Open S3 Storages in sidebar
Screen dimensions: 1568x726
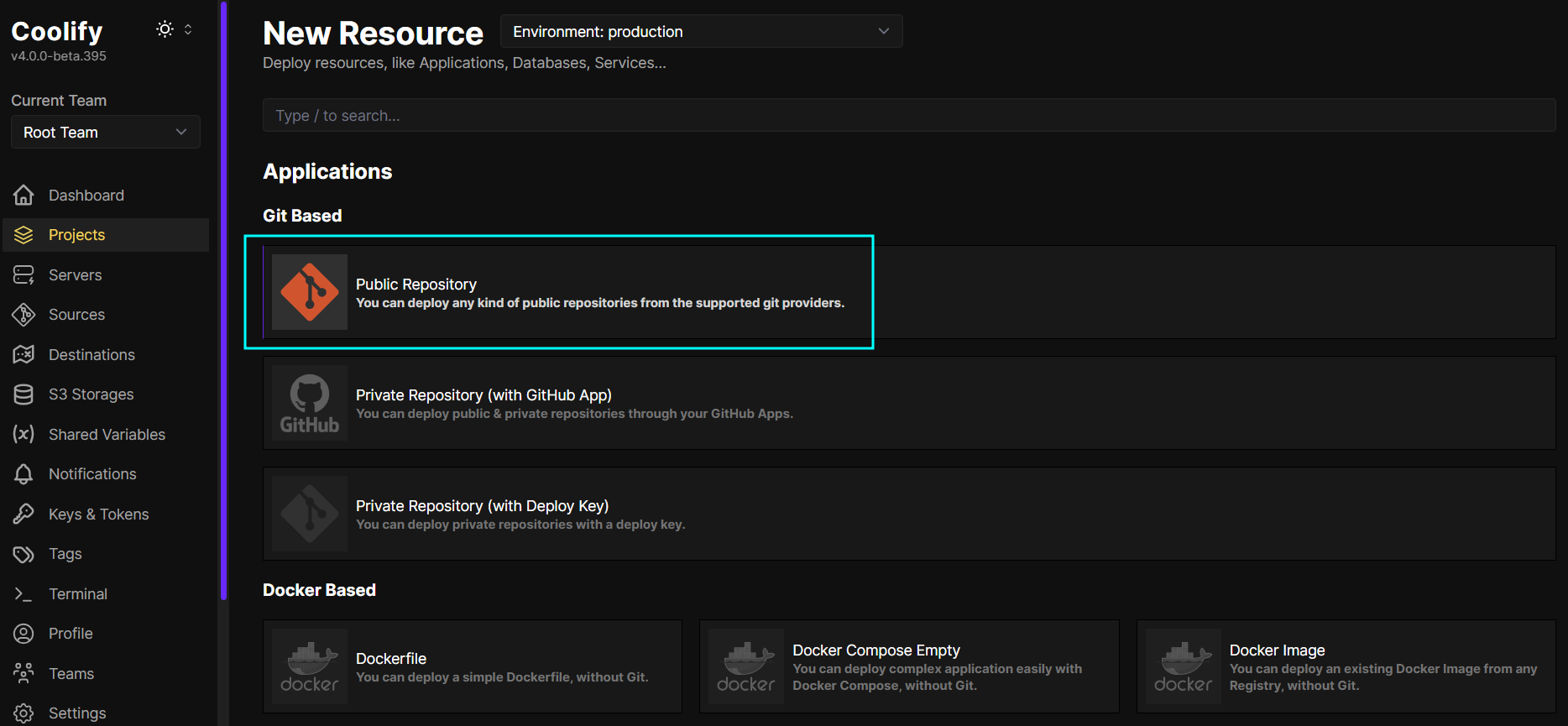point(106,394)
